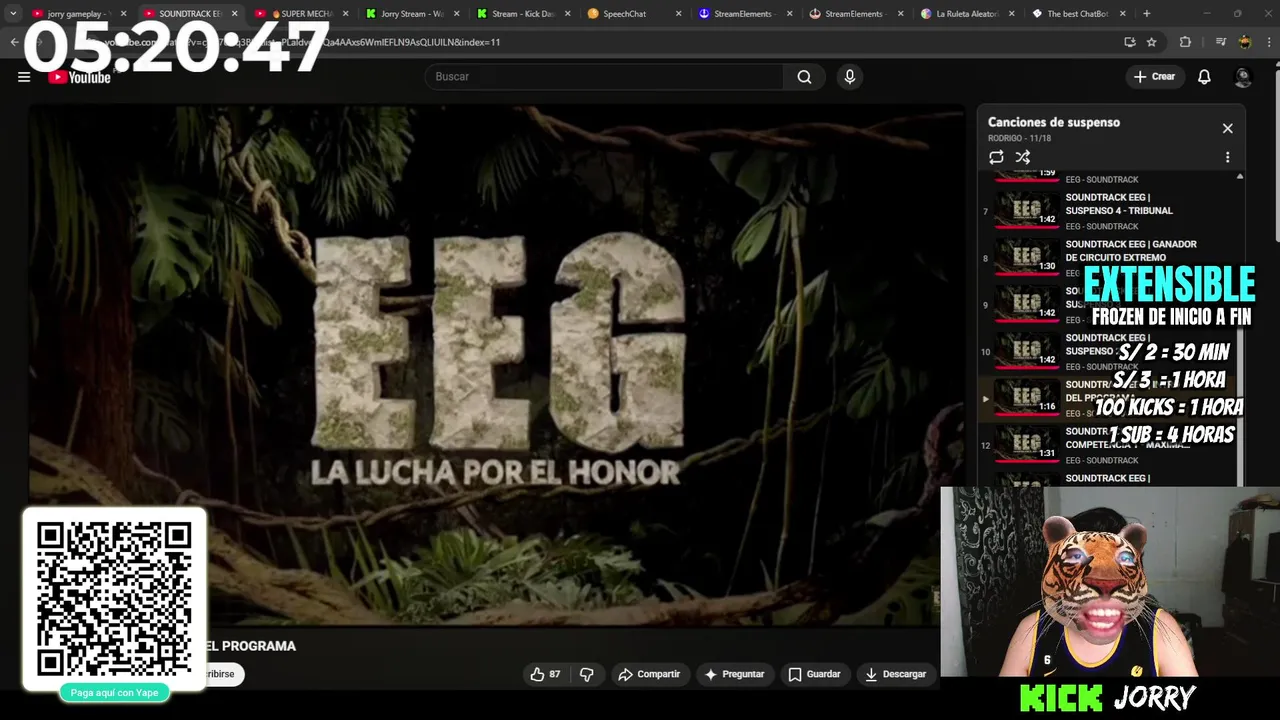Viewport: 1280px width, 720px height.
Task: Click the EEG video player
Action: (497, 365)
